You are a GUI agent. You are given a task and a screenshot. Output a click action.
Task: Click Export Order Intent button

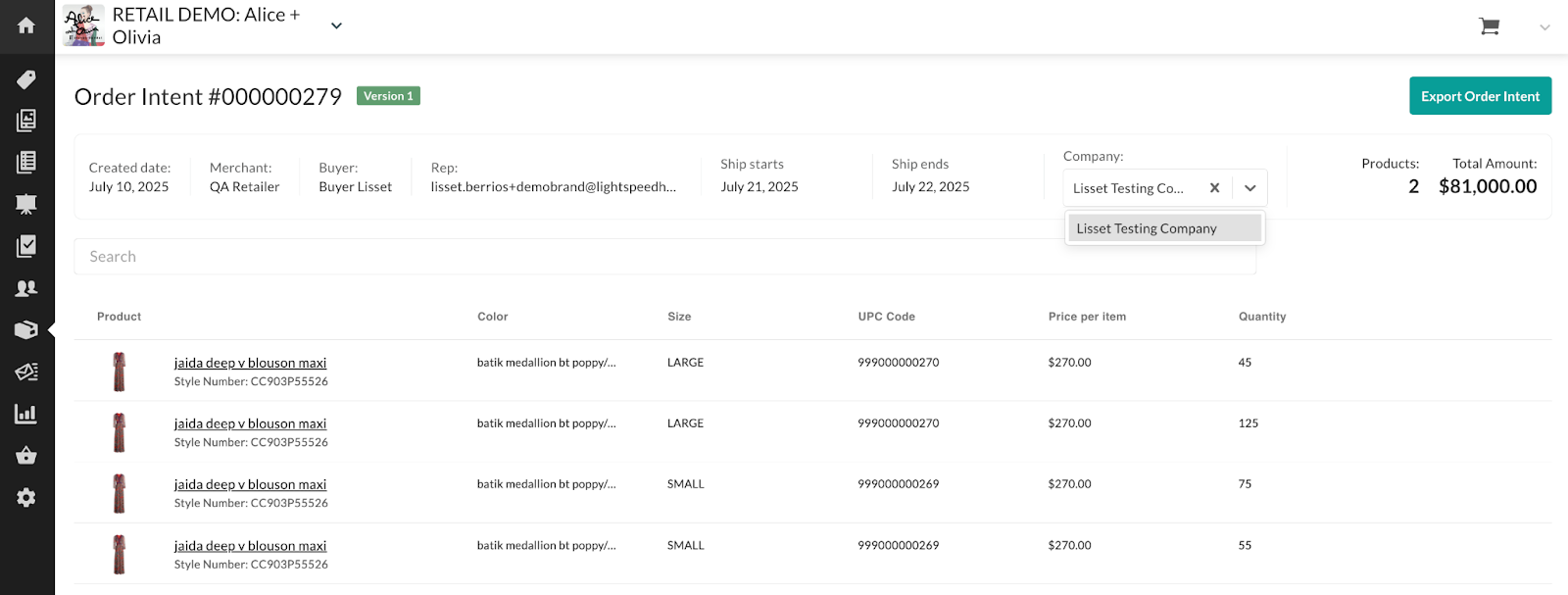coord(1480,96)
